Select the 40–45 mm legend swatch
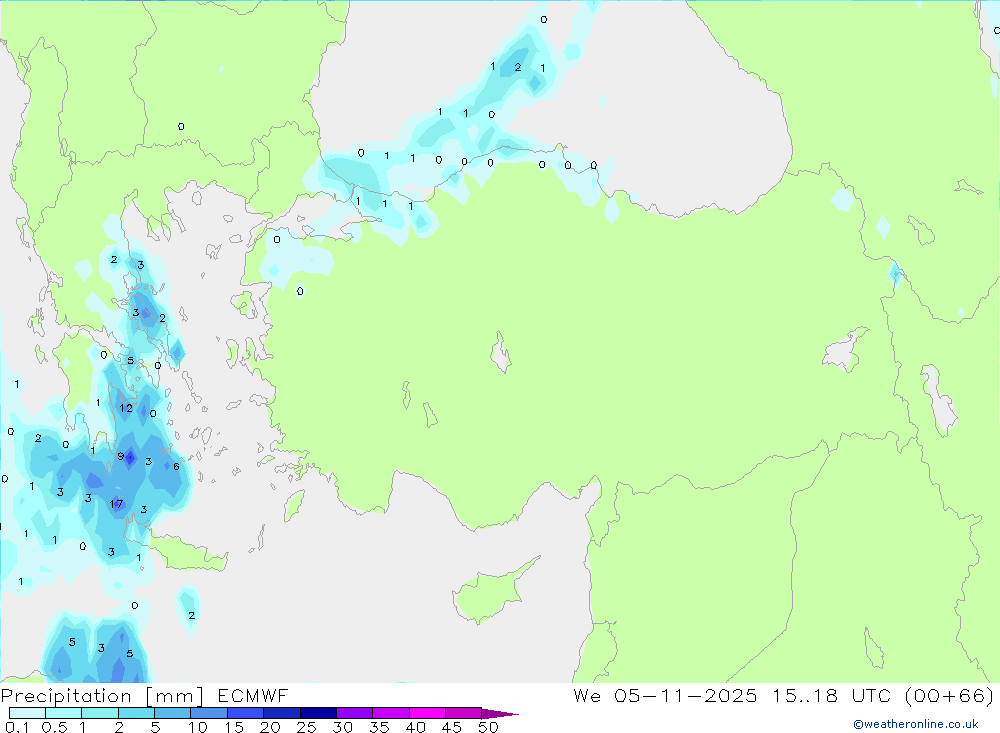The width and height of the screenshot is (1000, 733). click(x=427, y=713)
